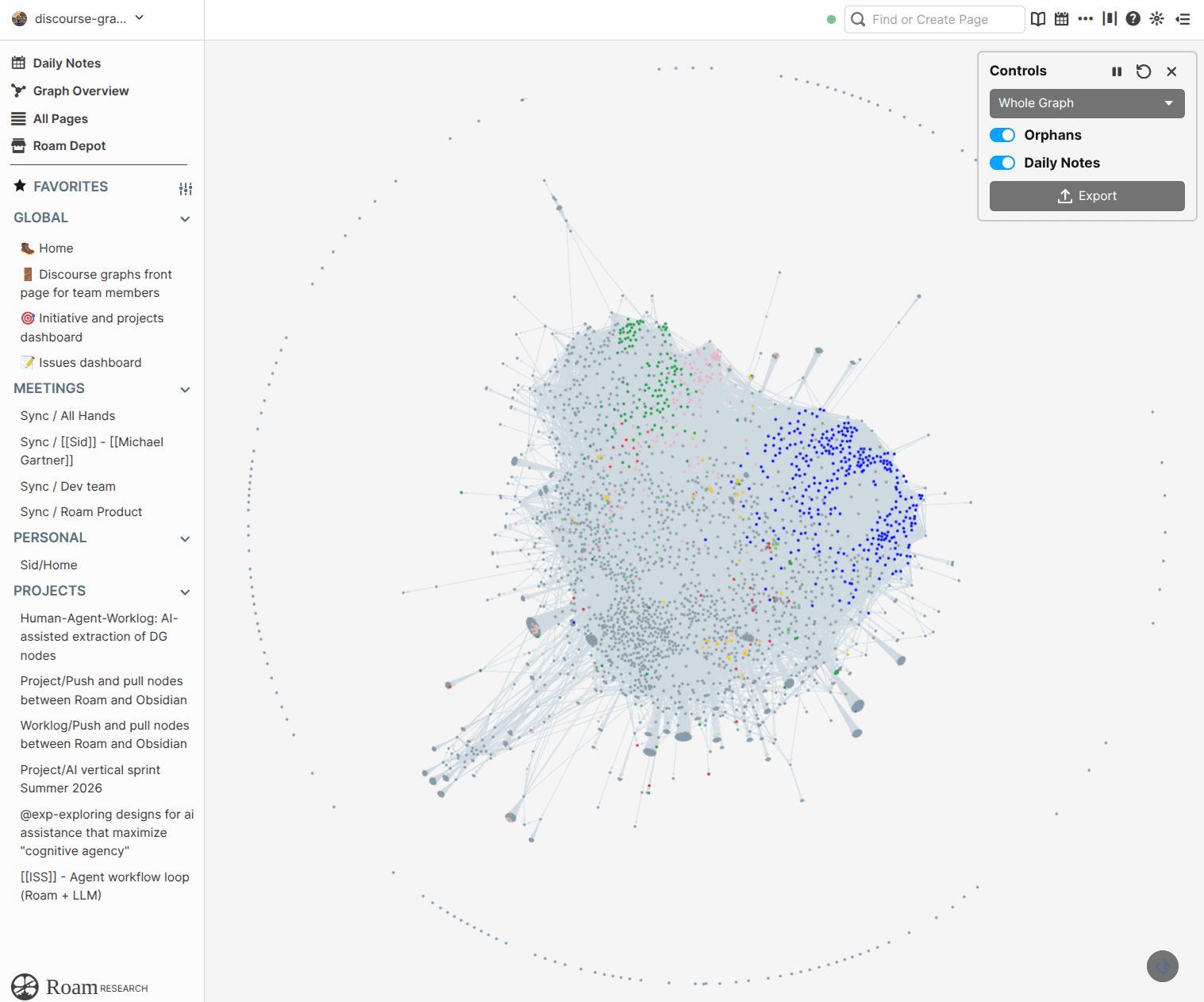Pause the graph animation in Controls
The width and height of the screenshot is (1204, 1002).
point(1117,71)
